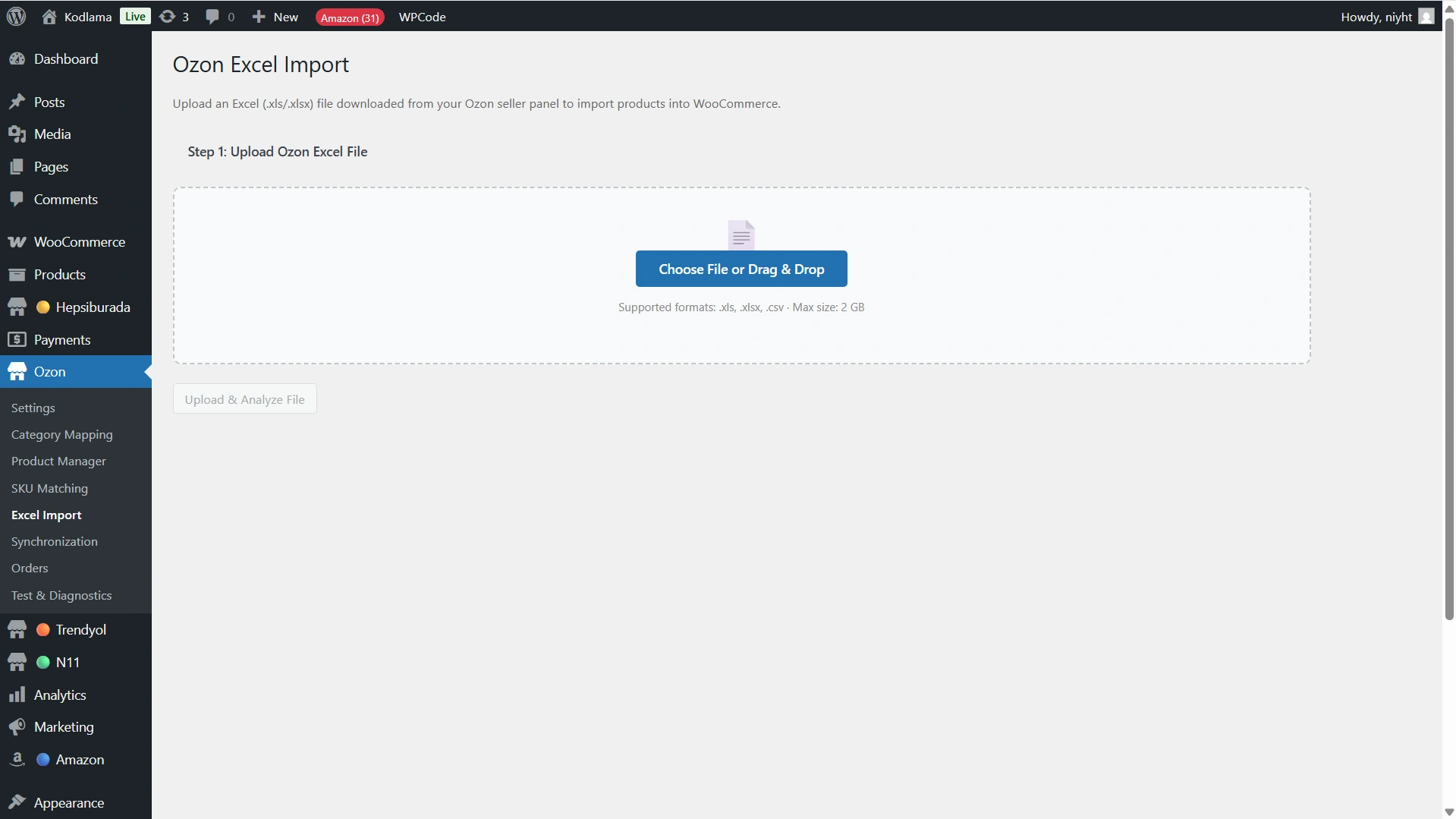This screenshot has height=819, width=1456.
Task: Click the Upload & Analyze File button
Action: 244,399
